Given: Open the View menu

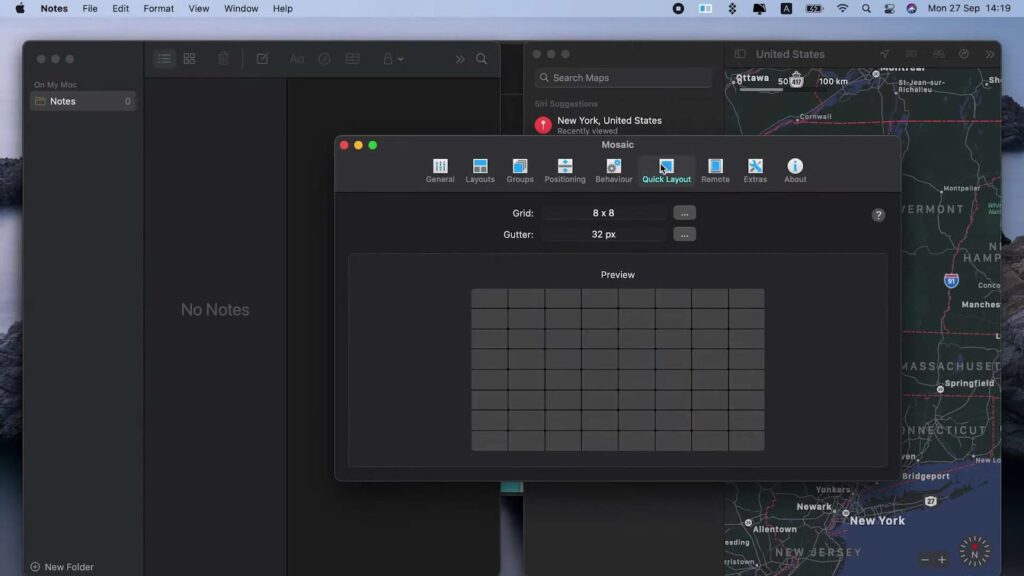Looking at the screenshot, I should pos(199,8).
